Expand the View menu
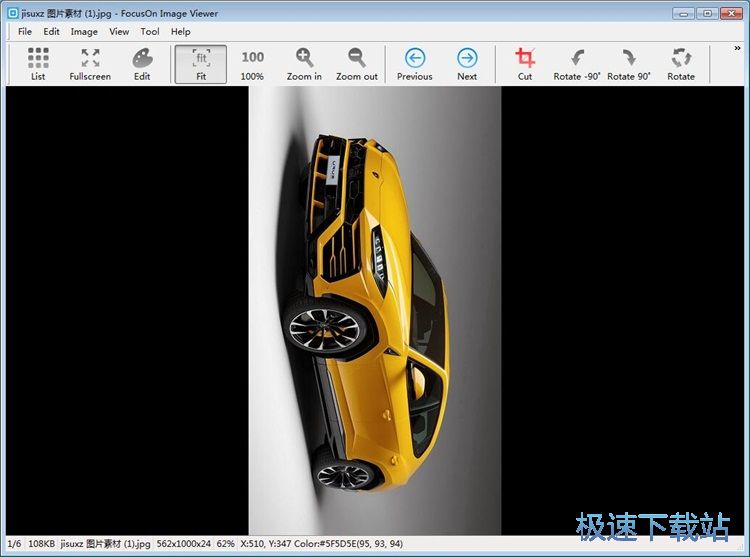This screenshot has height=557, width=750. click(x=119, y=32)
